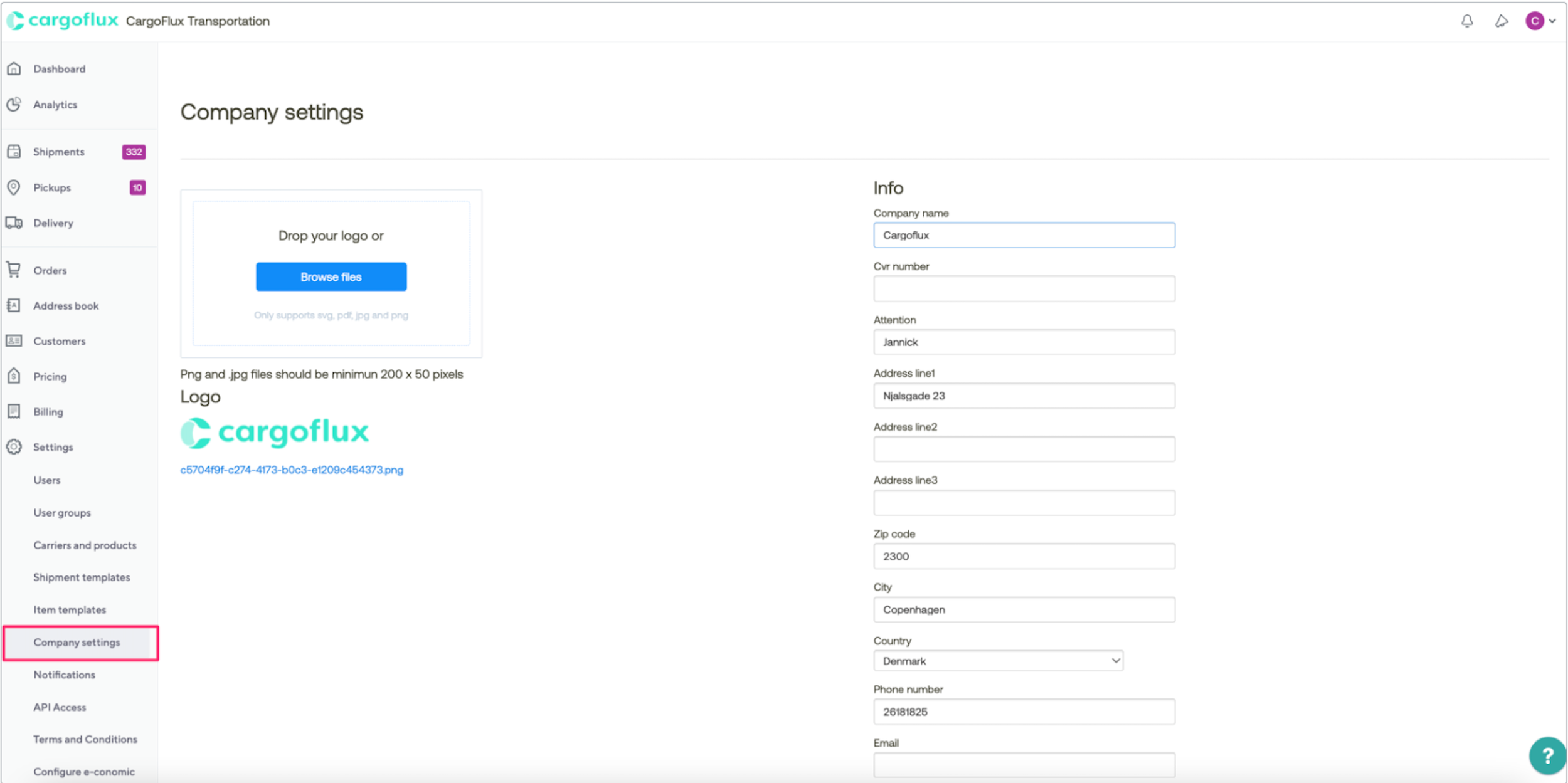Open Shipment templates submenu item
Image resolution: width=1568 pixels, height=783 pixels.
(x=82, y=577)
